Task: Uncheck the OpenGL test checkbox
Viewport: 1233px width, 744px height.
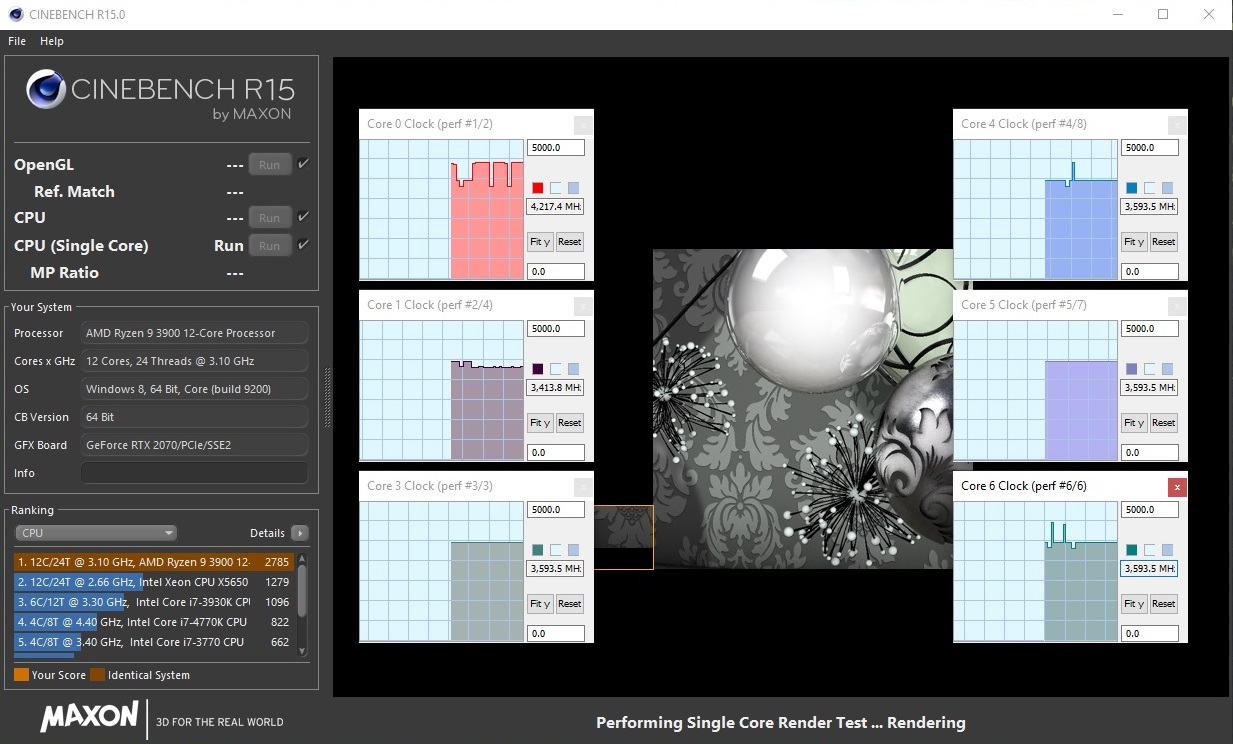Action: 304,164
